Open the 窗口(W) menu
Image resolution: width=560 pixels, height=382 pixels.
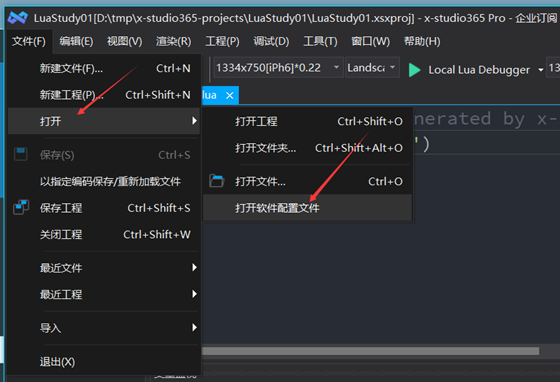tap(371, 41)
